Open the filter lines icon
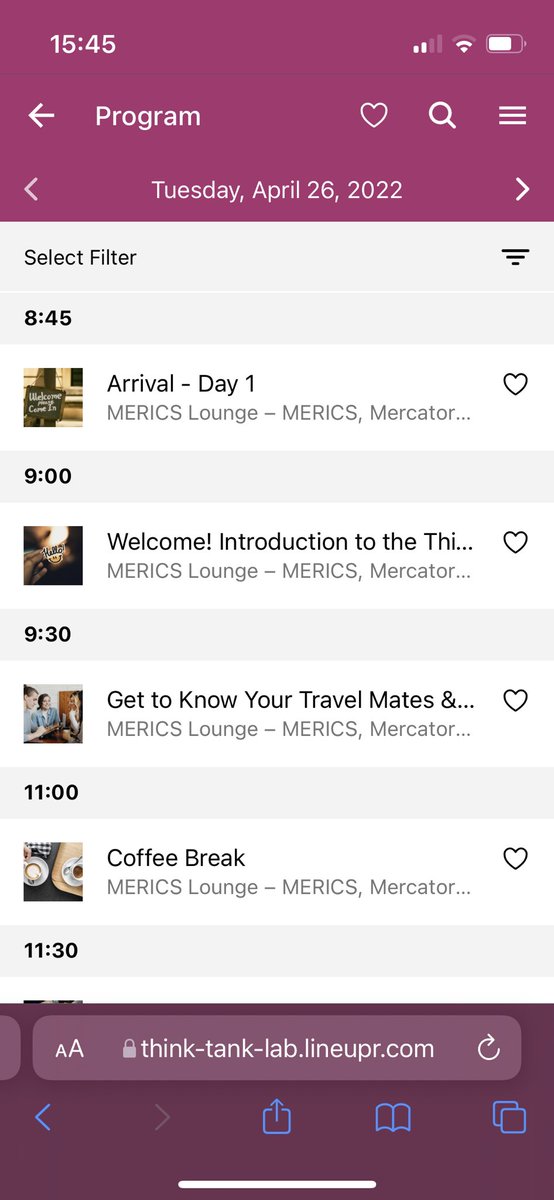This screenshot has width=554, height=1200. pos(515,257)
